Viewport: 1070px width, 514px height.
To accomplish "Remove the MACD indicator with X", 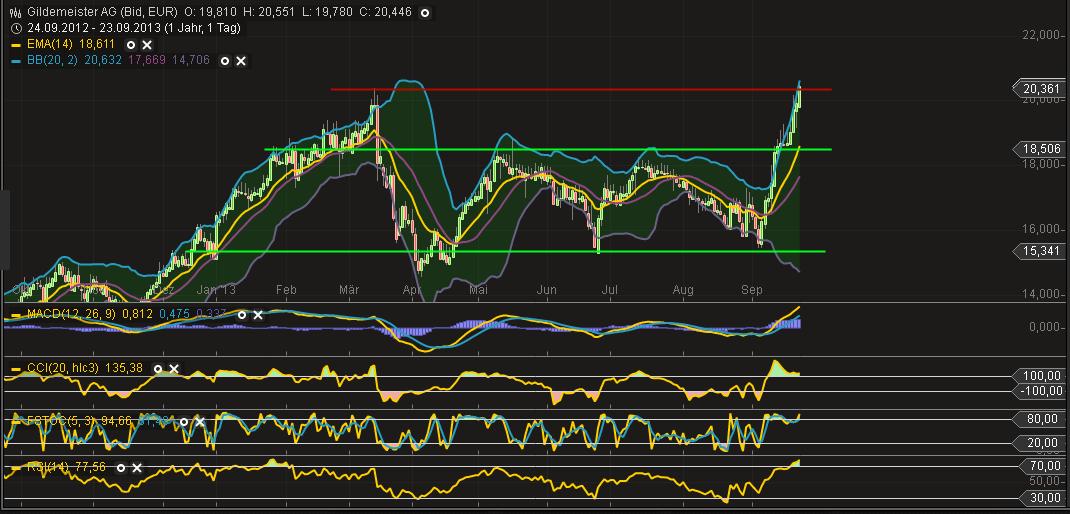I will pyautogui.click(x=257, y=315).
